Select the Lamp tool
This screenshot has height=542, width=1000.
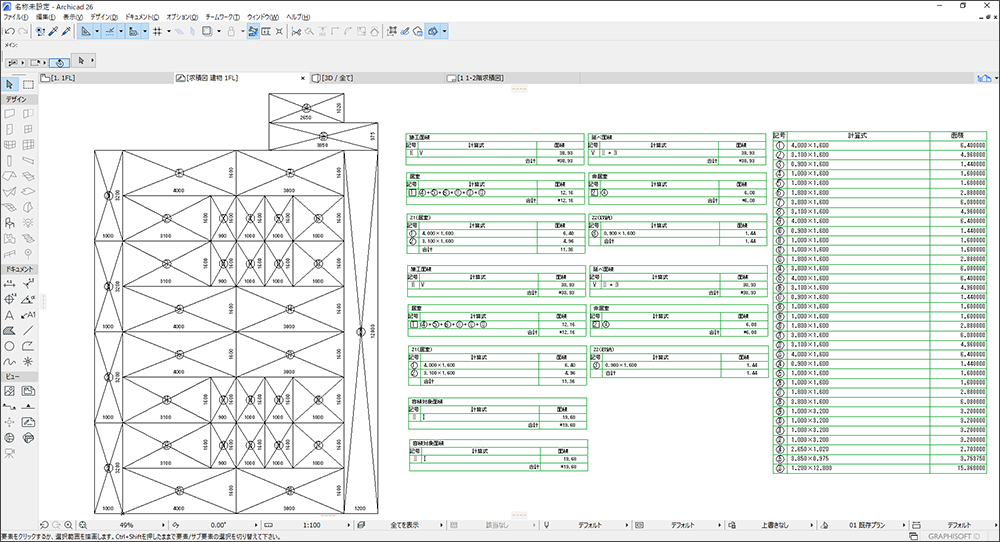pyautogui.click(x=28, y=223)
